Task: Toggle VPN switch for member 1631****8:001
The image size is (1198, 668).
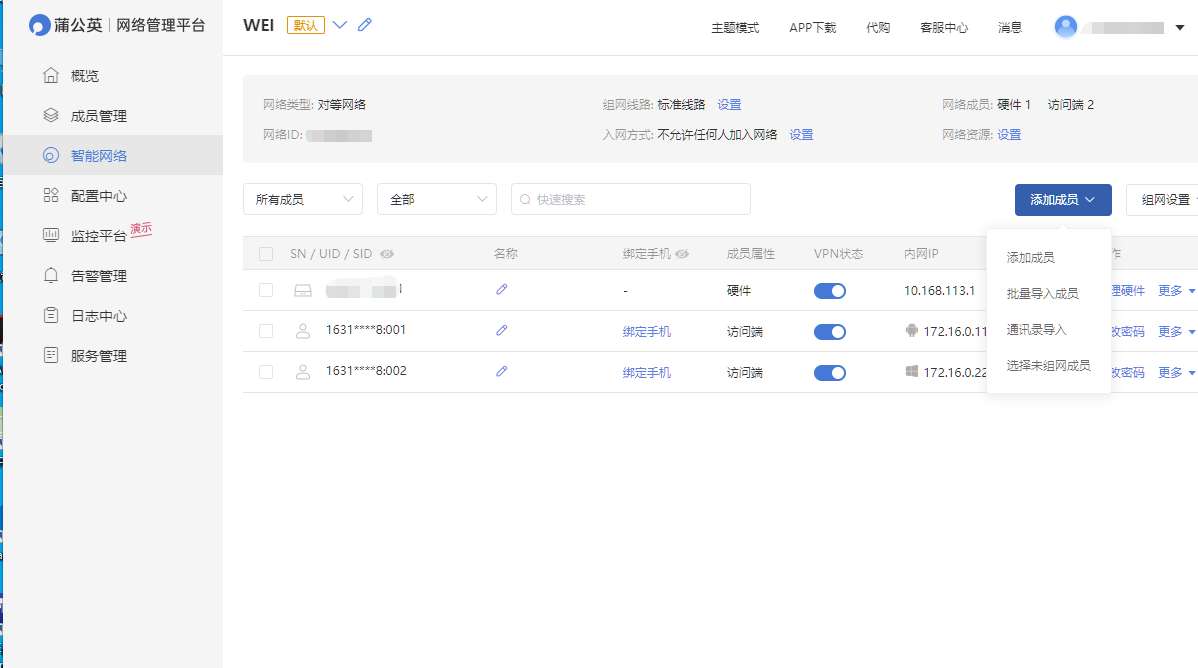Action: tap(830, 331)
